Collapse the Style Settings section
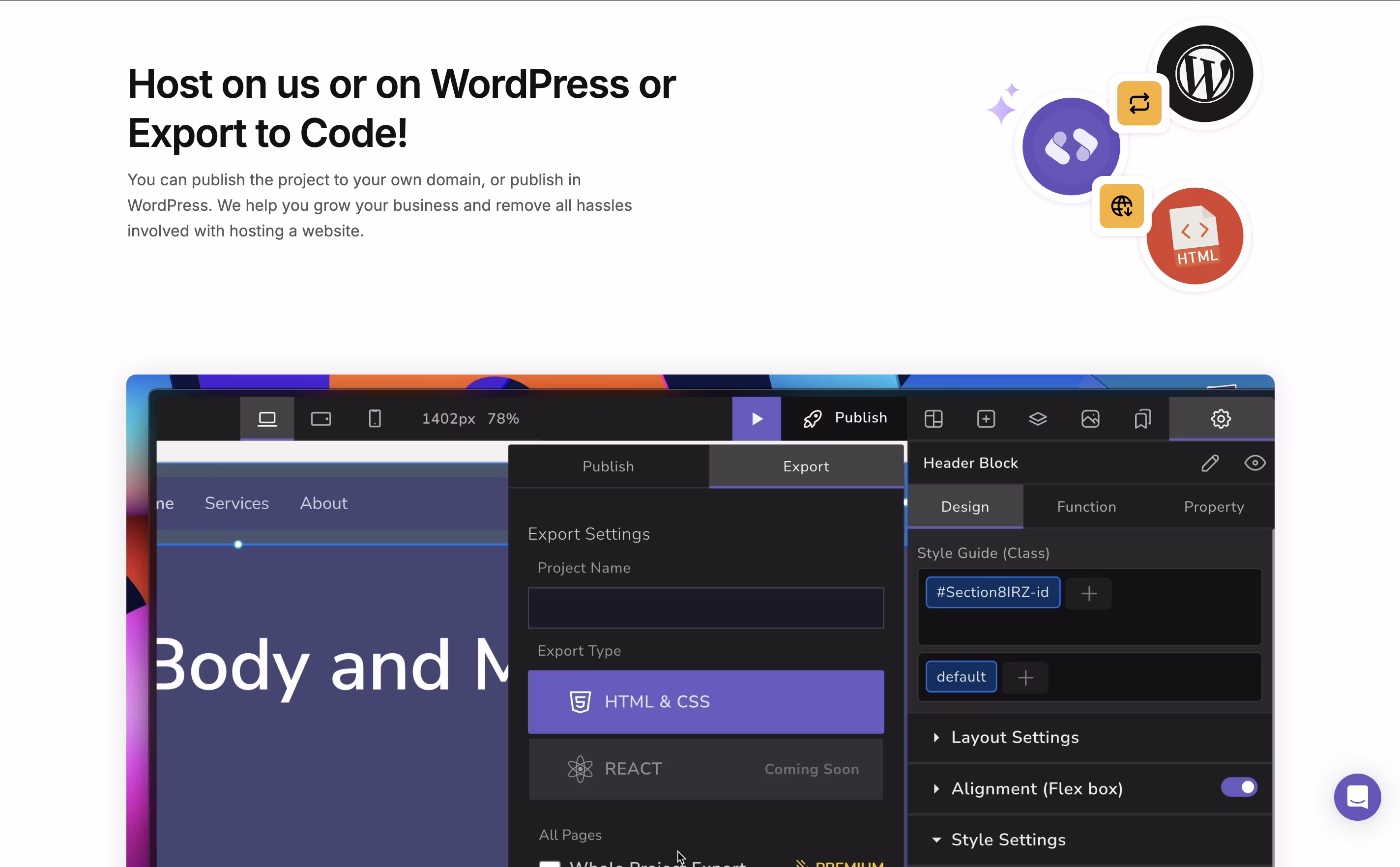The width and height of the screenshot is (1400, 867). (x=1090, y=840)
